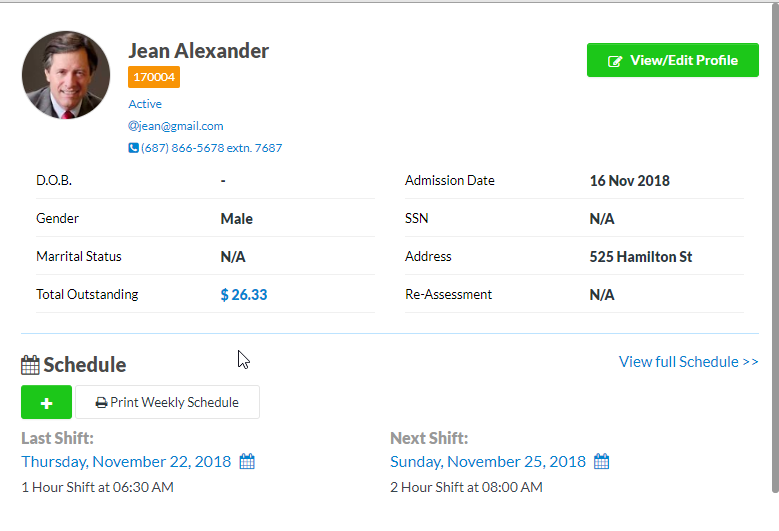Click the Active status link
779x531 pixels.
pyautogui.click(x=145, y=104)
